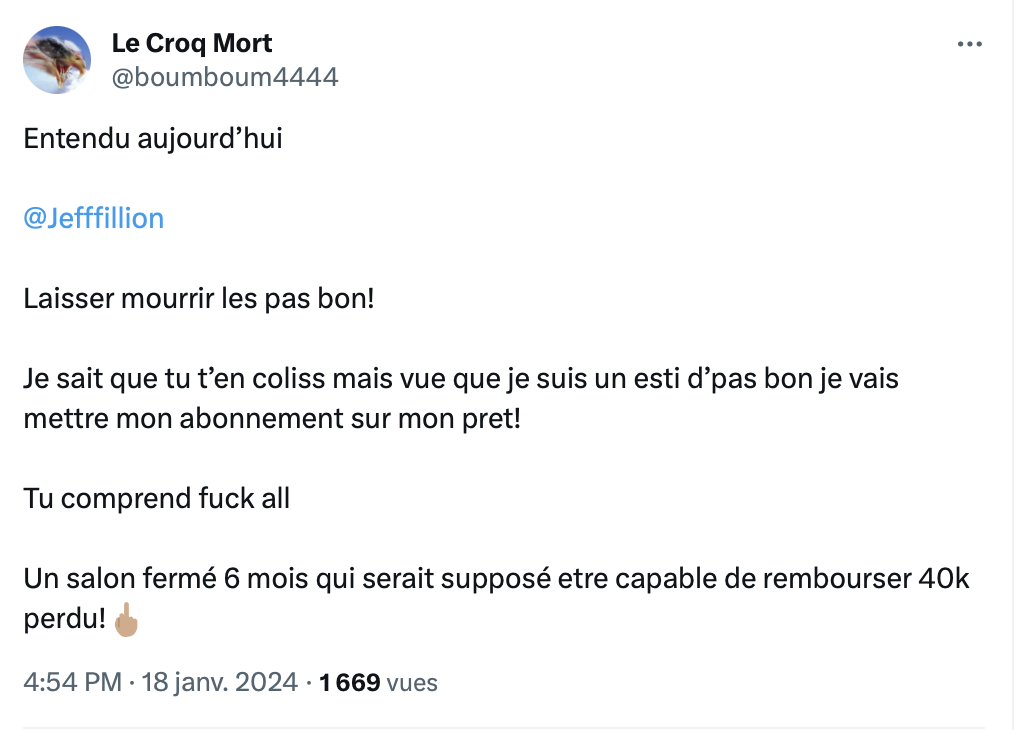Viewport: 1022px width, 730px height.
Task: Open the three-dot more options menu
Action: click(x=969, y=44)
